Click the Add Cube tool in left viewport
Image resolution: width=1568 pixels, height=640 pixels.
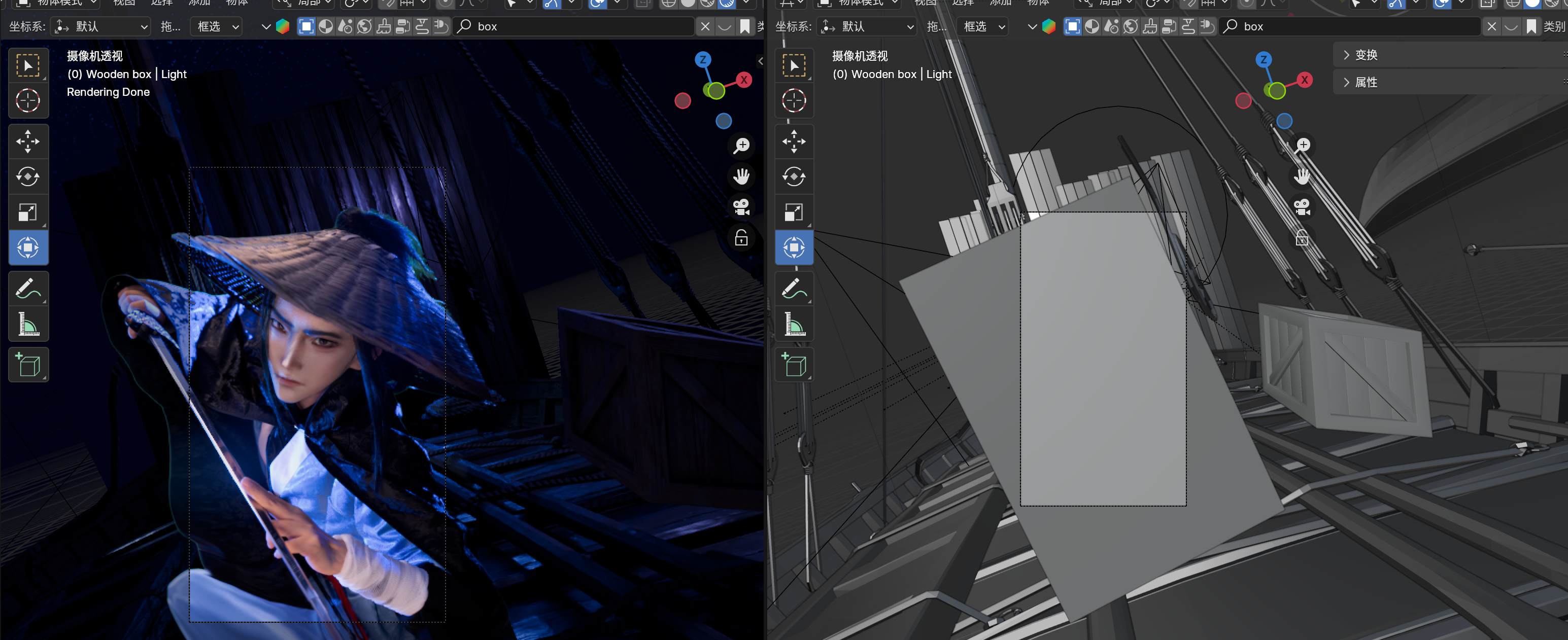point(28,365)
